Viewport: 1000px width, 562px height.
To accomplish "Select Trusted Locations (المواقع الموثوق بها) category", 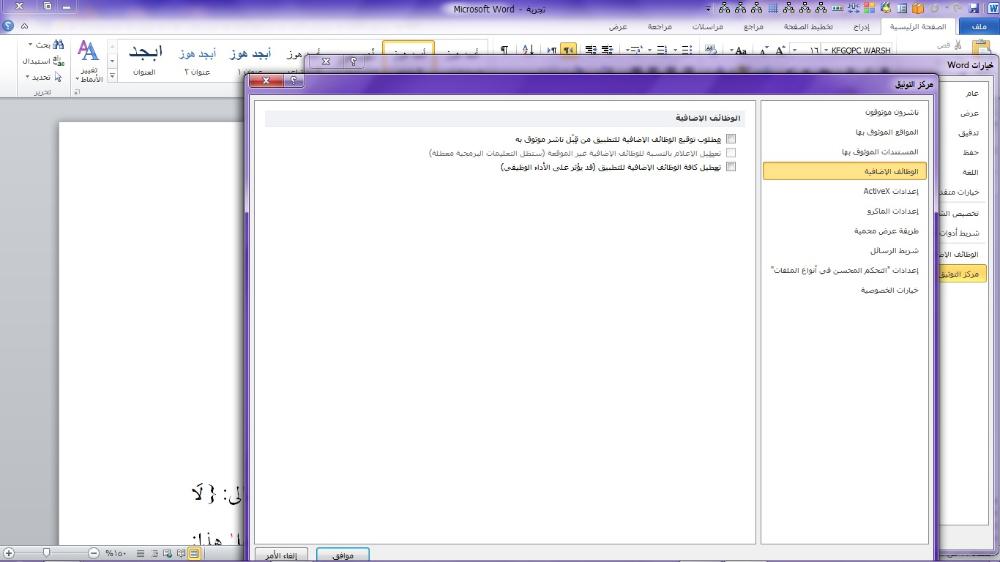I will (886, 132).
